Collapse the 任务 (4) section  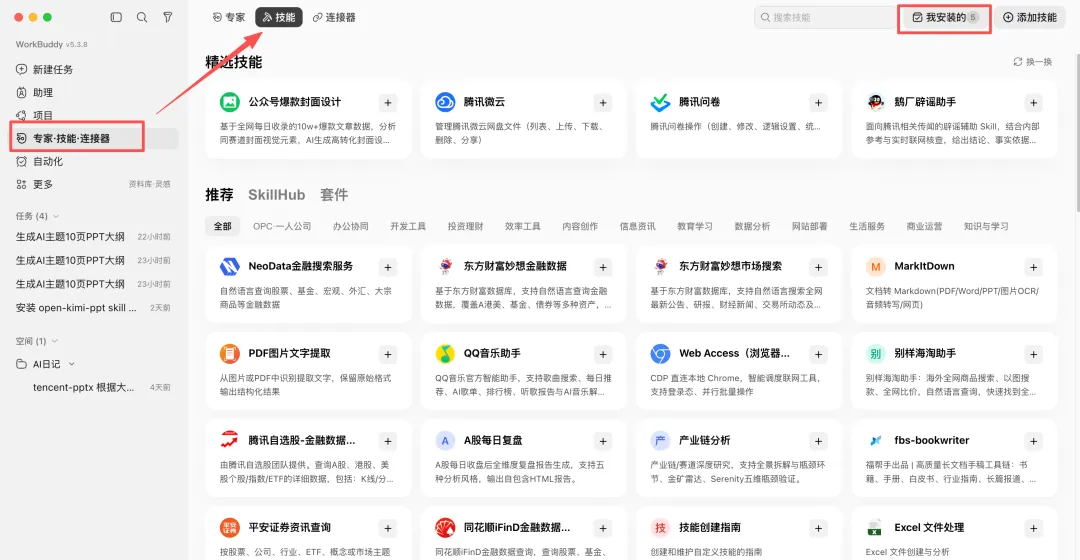[x=56, y=216]
